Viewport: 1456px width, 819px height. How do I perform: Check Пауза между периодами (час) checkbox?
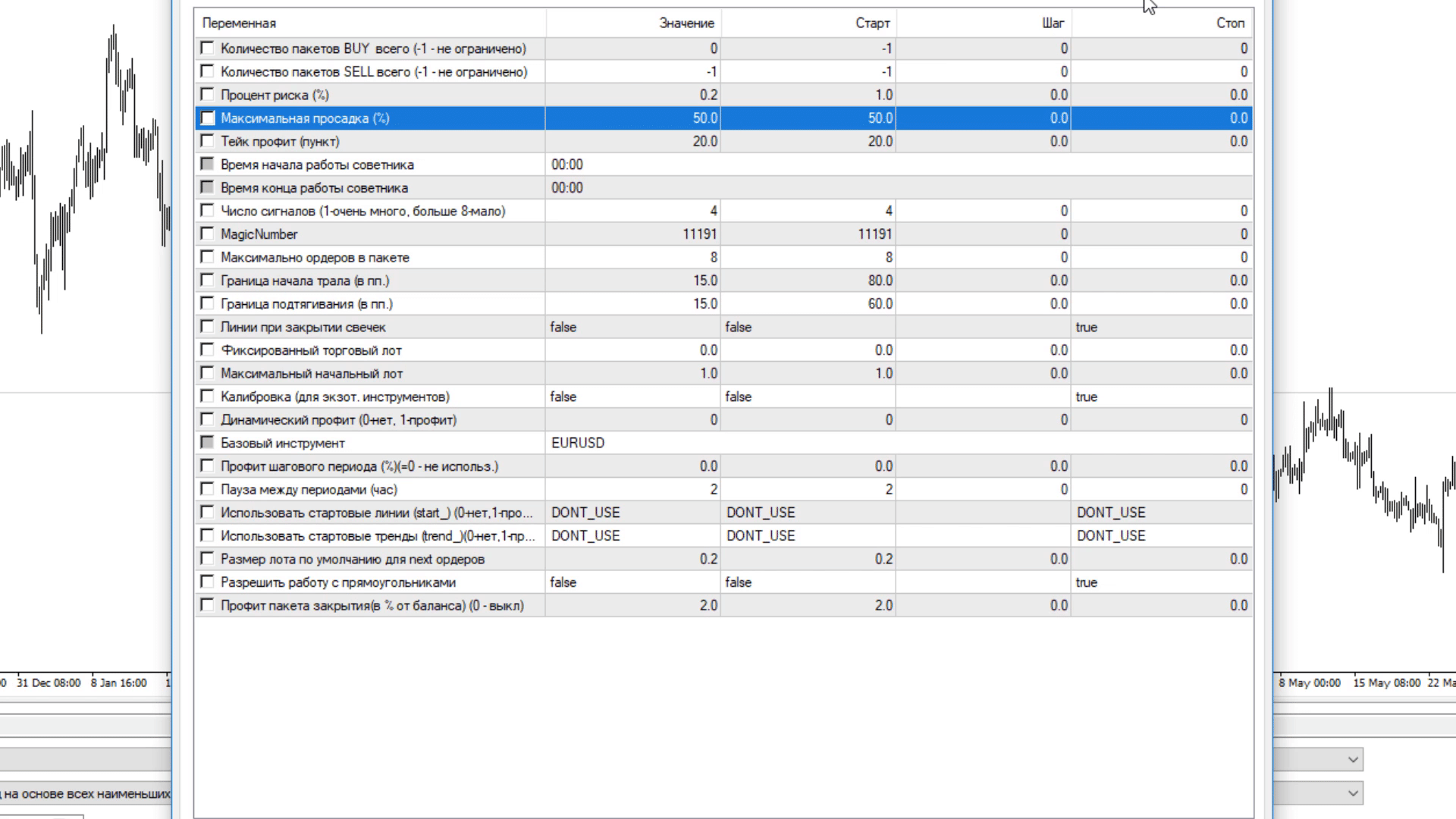pyautogui.click(x=207, y=489)
